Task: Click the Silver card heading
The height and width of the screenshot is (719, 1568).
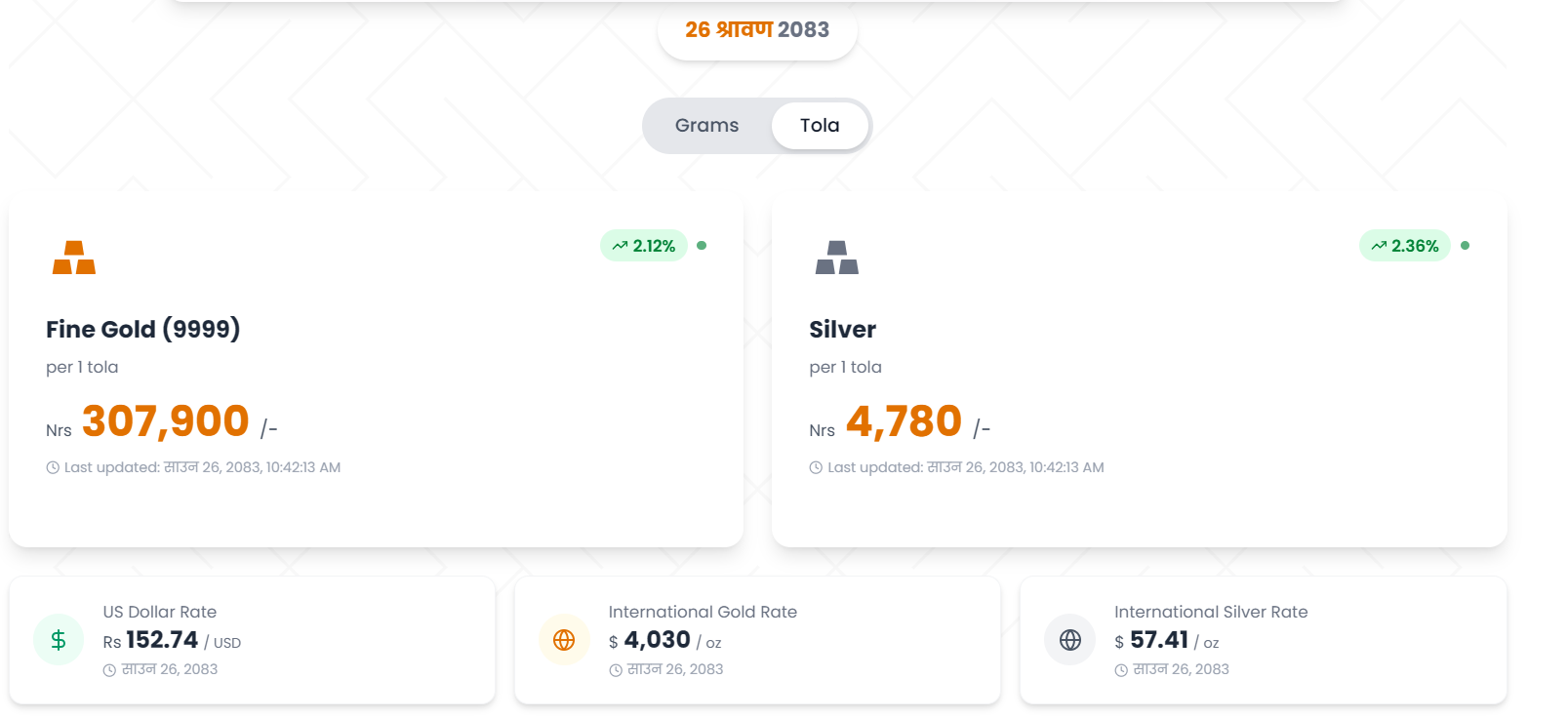Action: [x=843, y=330]
